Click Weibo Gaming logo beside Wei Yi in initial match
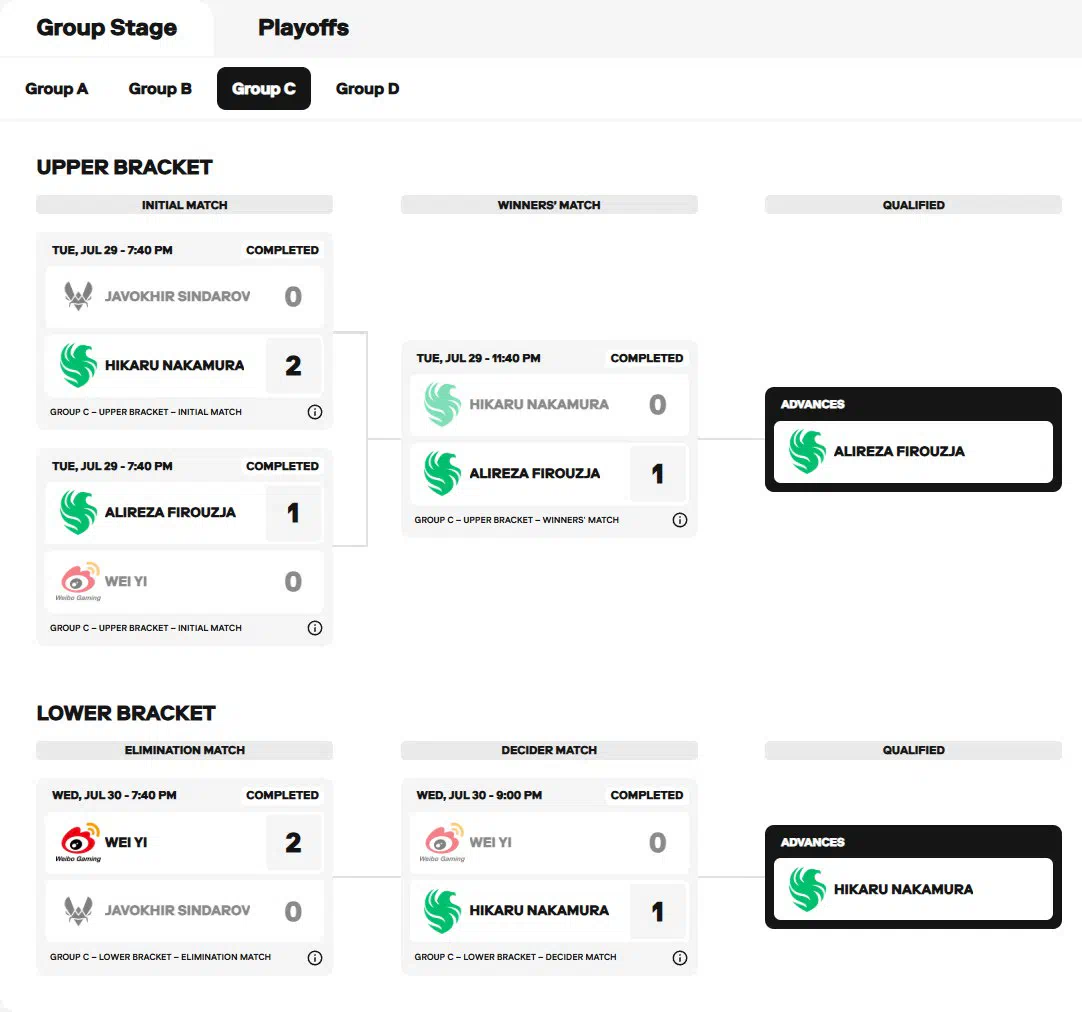 coord(79,582)
